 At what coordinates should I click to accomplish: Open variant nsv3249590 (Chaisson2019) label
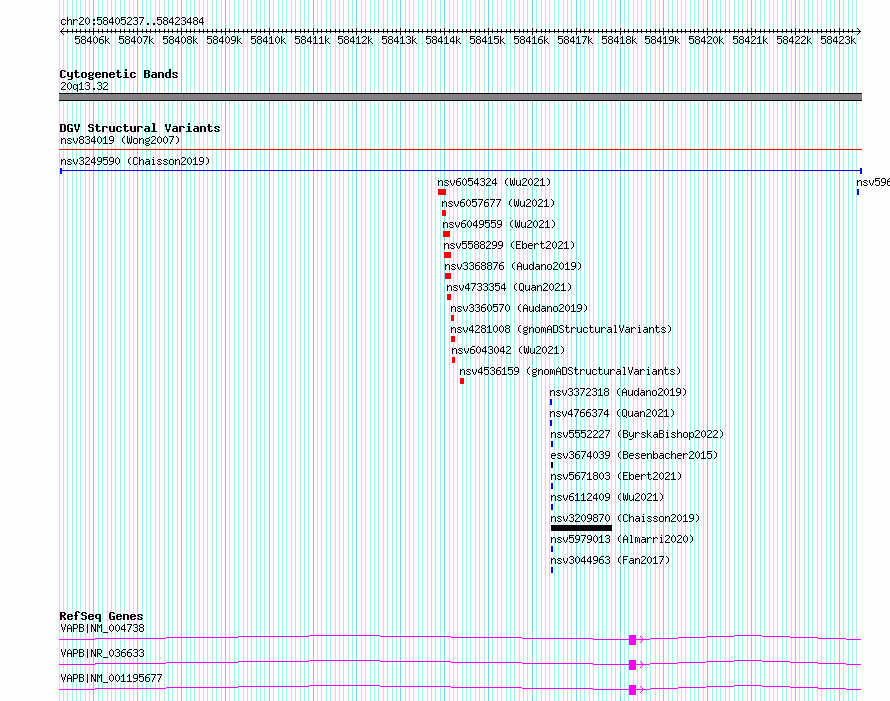pos(135,161)
